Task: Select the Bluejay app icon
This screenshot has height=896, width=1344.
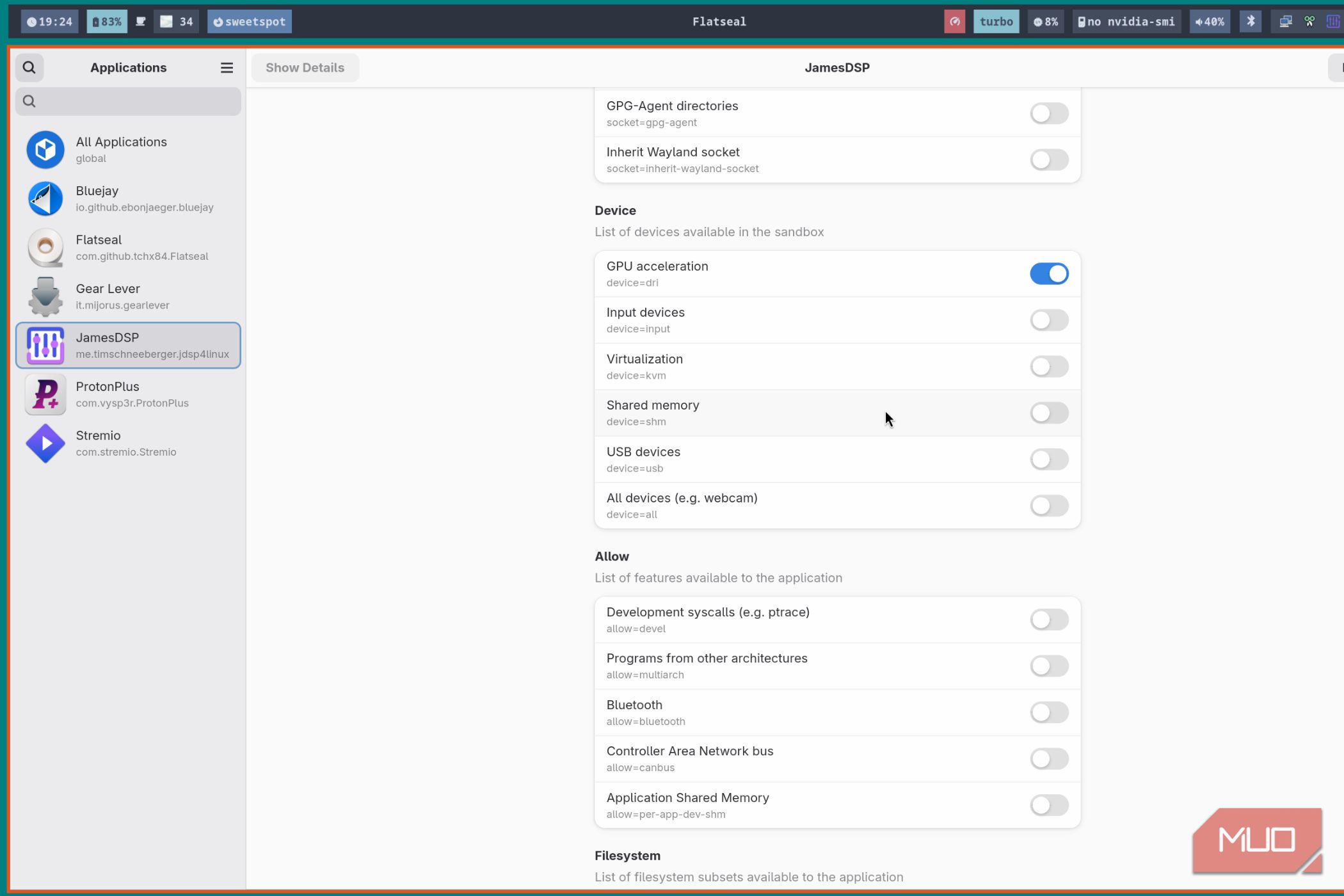Action: (x=45, y=198)
